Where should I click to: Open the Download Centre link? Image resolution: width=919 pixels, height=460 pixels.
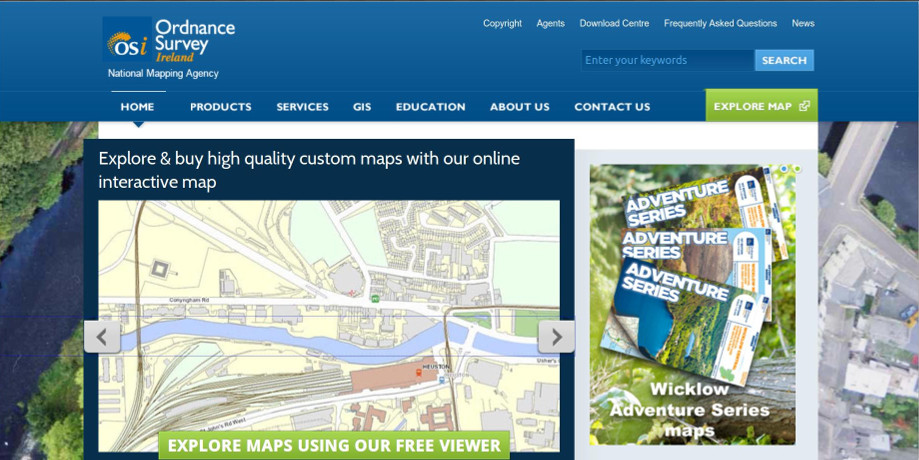[x=614, y=23]
